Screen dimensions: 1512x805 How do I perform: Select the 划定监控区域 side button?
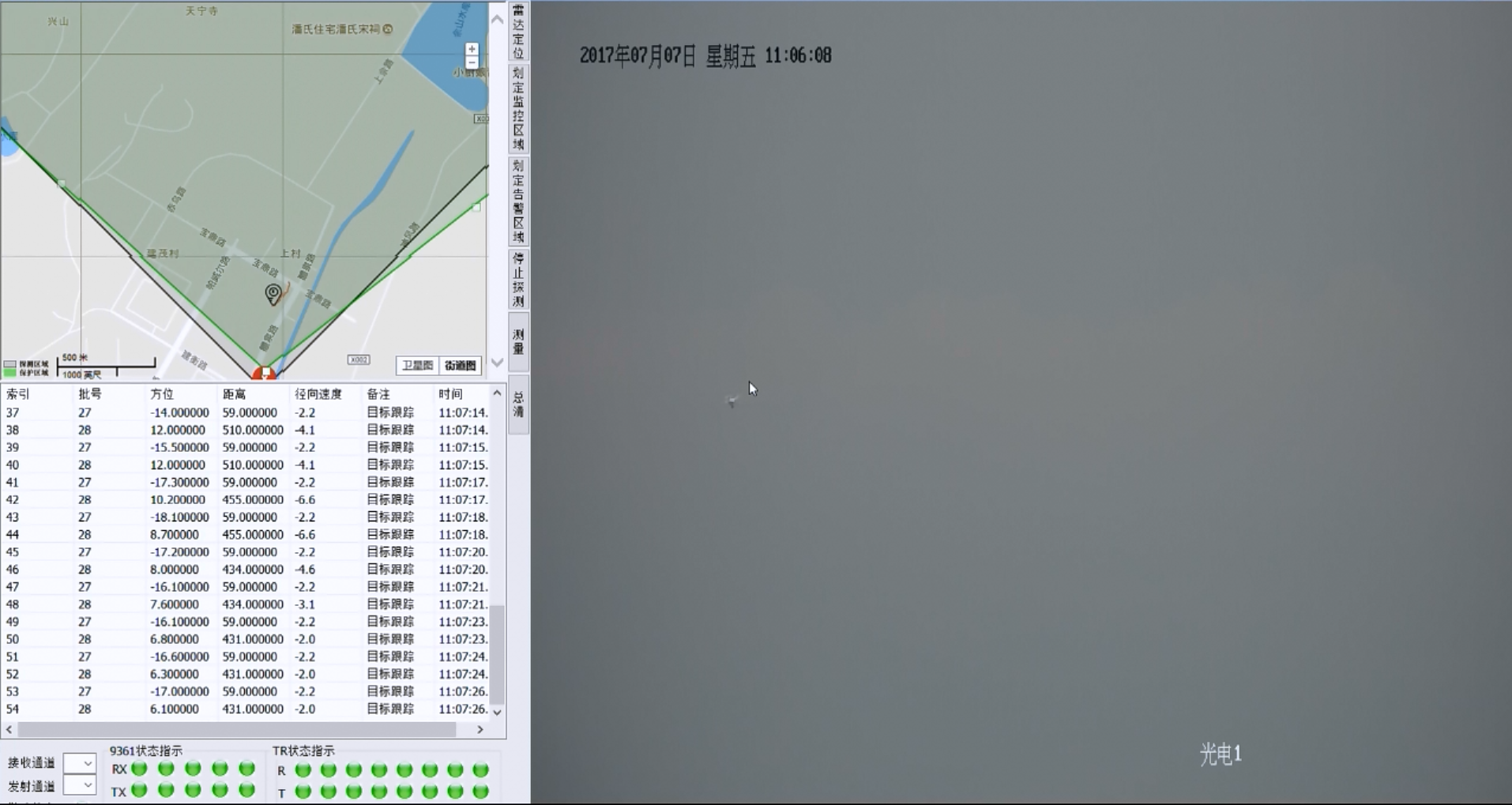(518, 109)
